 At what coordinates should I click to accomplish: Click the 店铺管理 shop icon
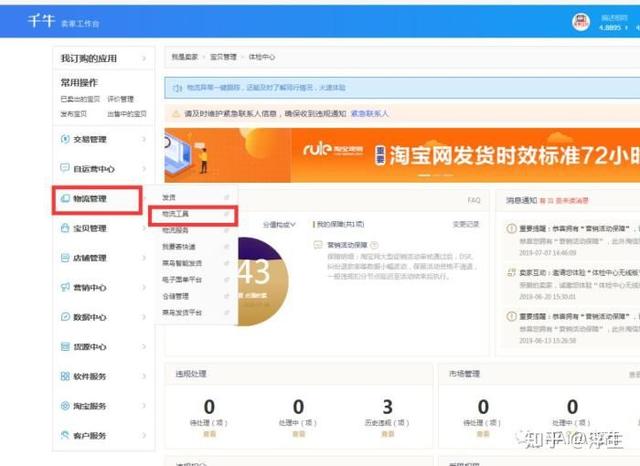tap(65, 257)
